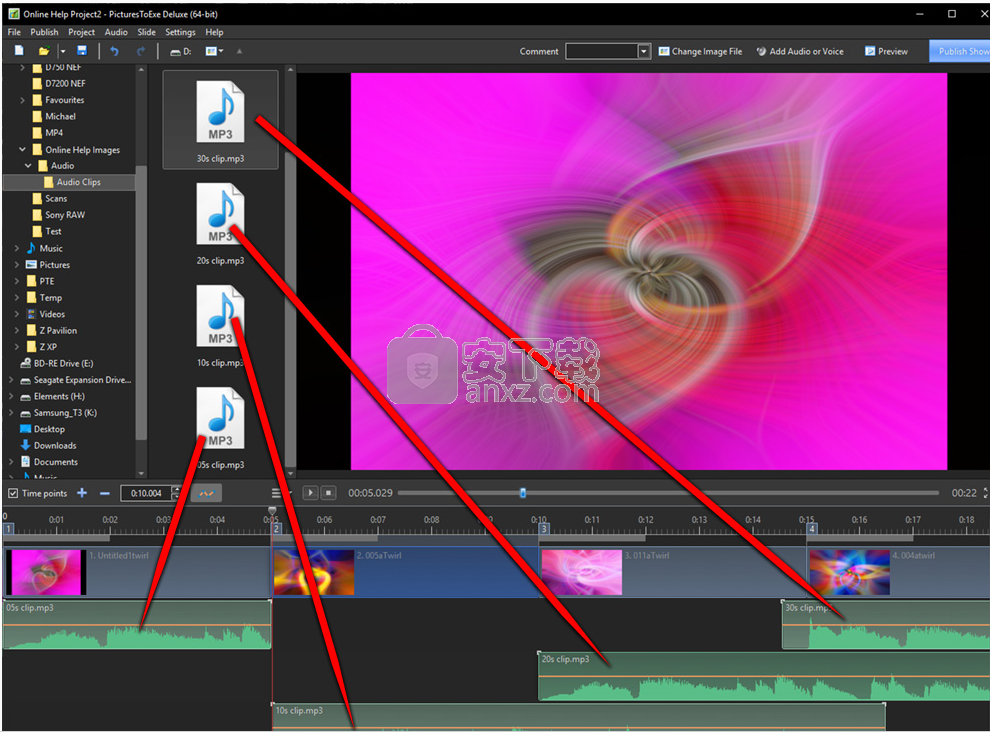This screenshot has height=732, width=990.
Task: Select the 10s clip.mp3 file
Action: (x=220, y=325)
